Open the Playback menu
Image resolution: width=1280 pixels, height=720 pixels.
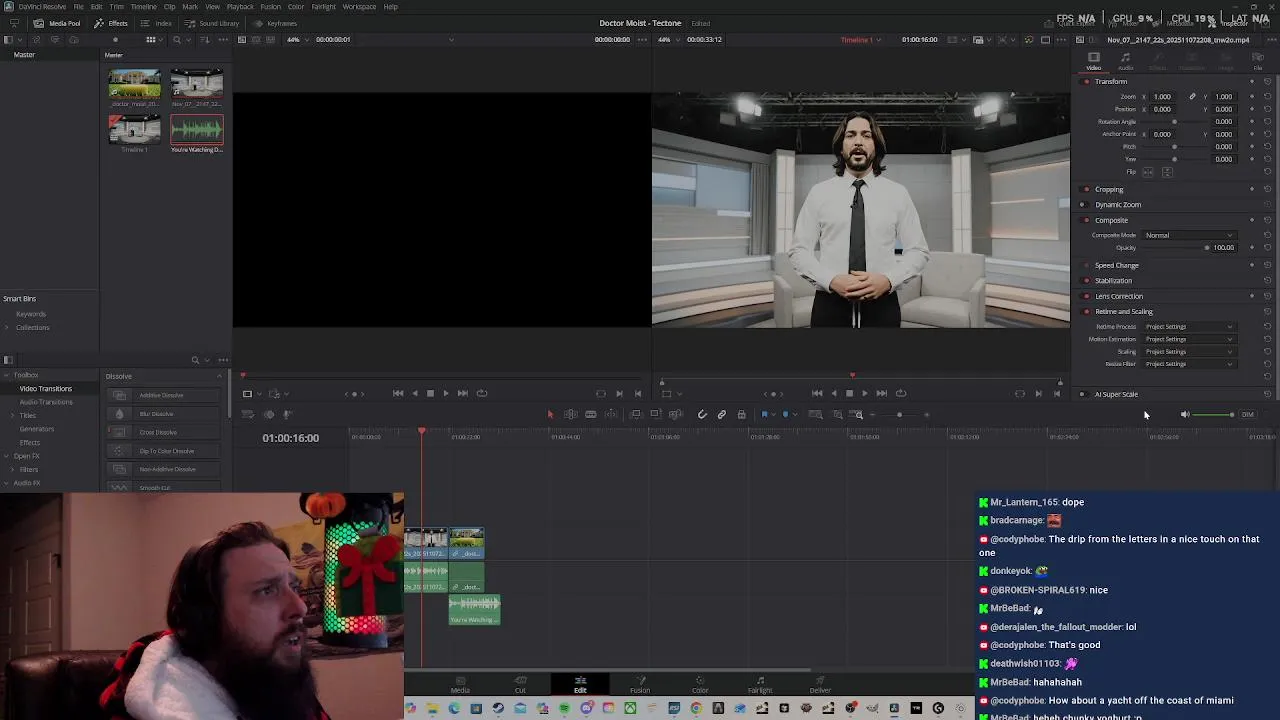240,6
